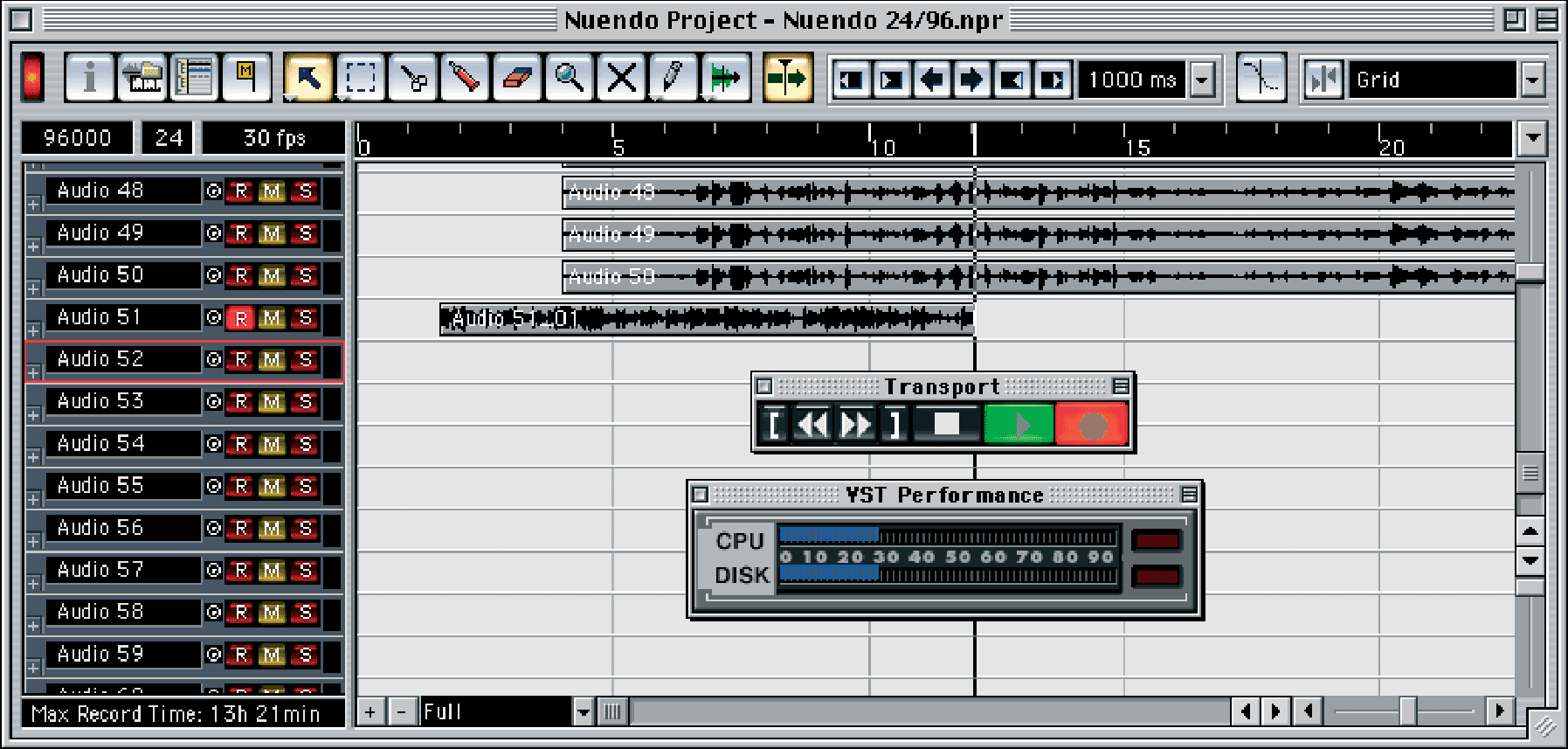Solo the Audio 50 track
The image size is (1568, 749).
(x=305, y=275)
